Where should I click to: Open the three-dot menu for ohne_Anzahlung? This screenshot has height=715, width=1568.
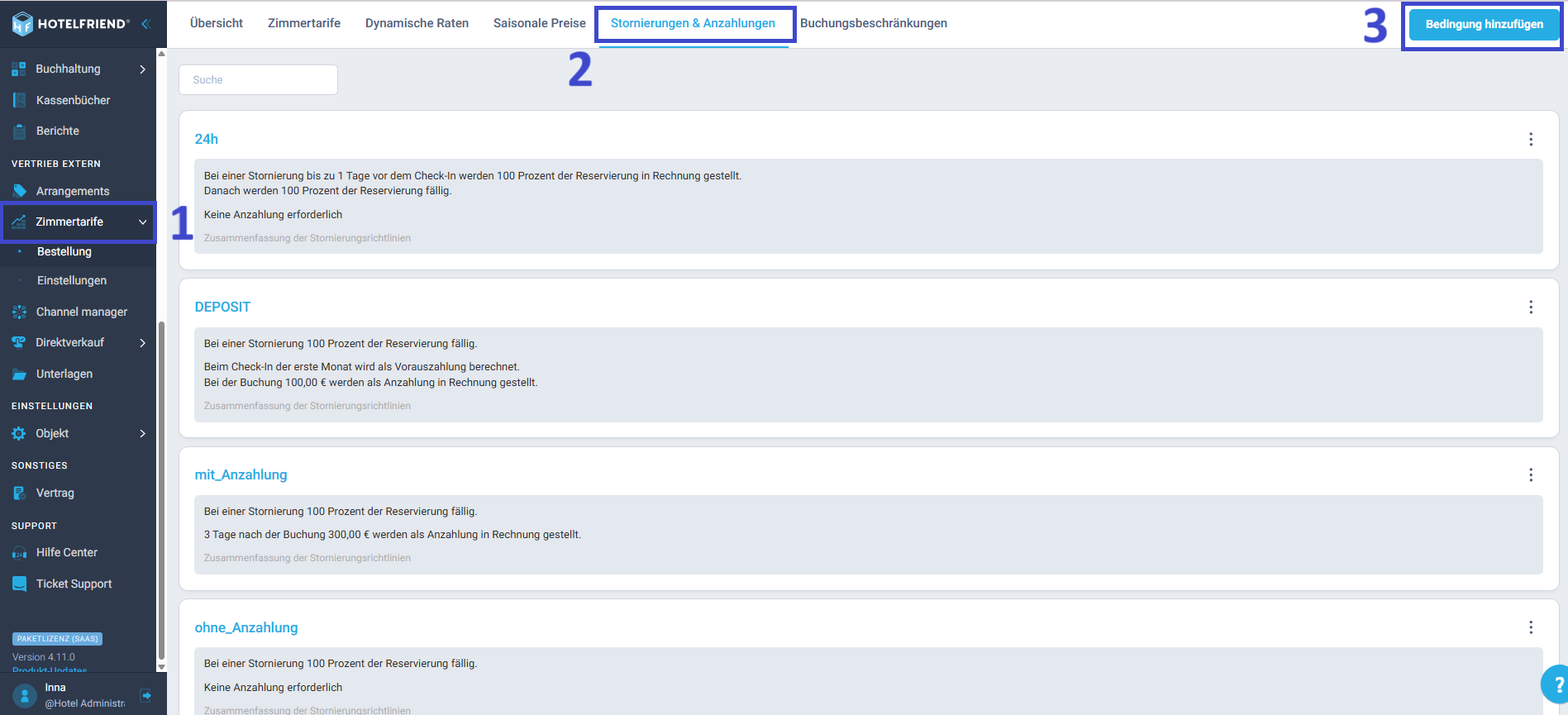tap(1531, 627)
